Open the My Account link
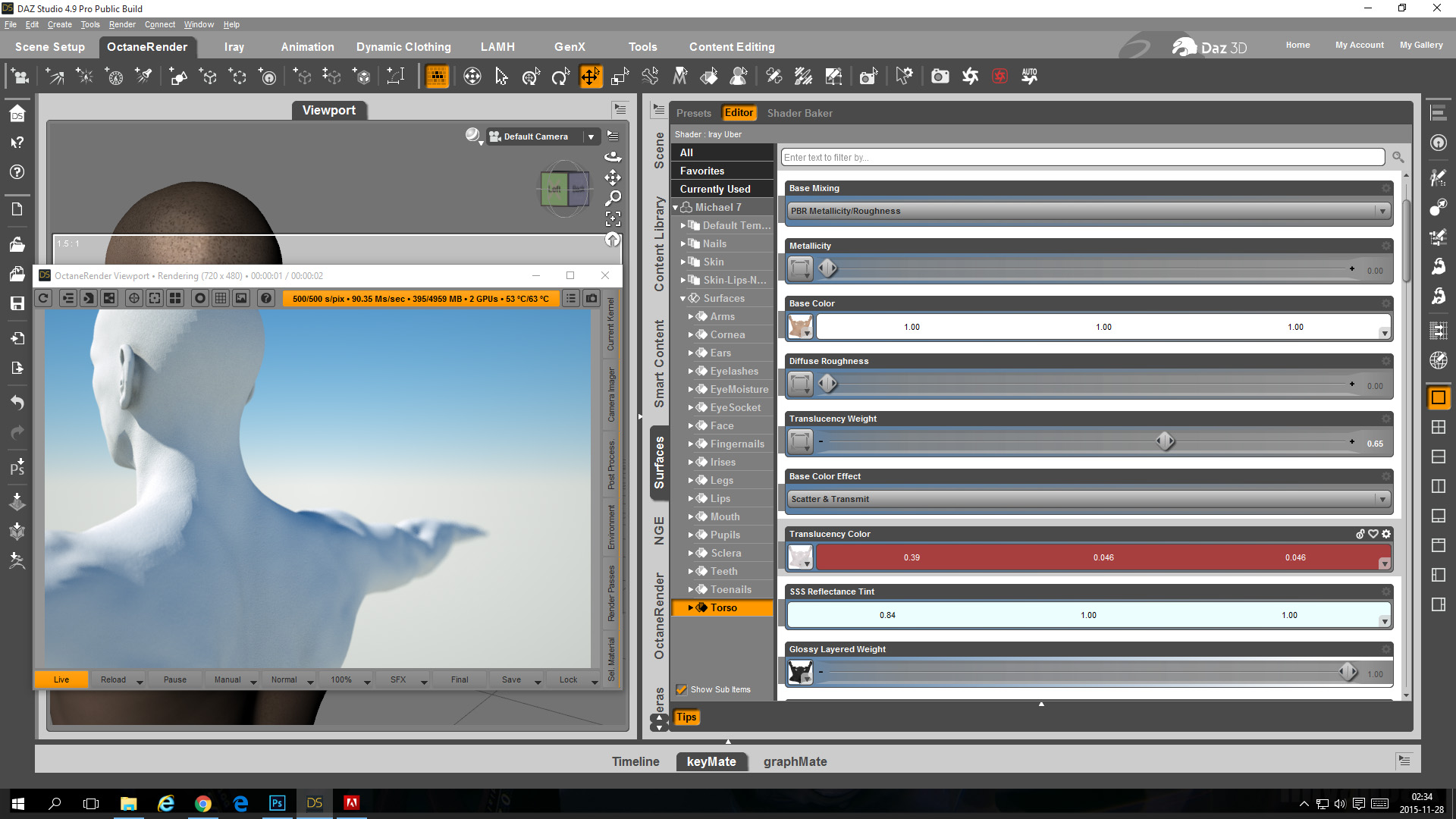This screenshot has height=819, width=1456. pos(1359,45)
